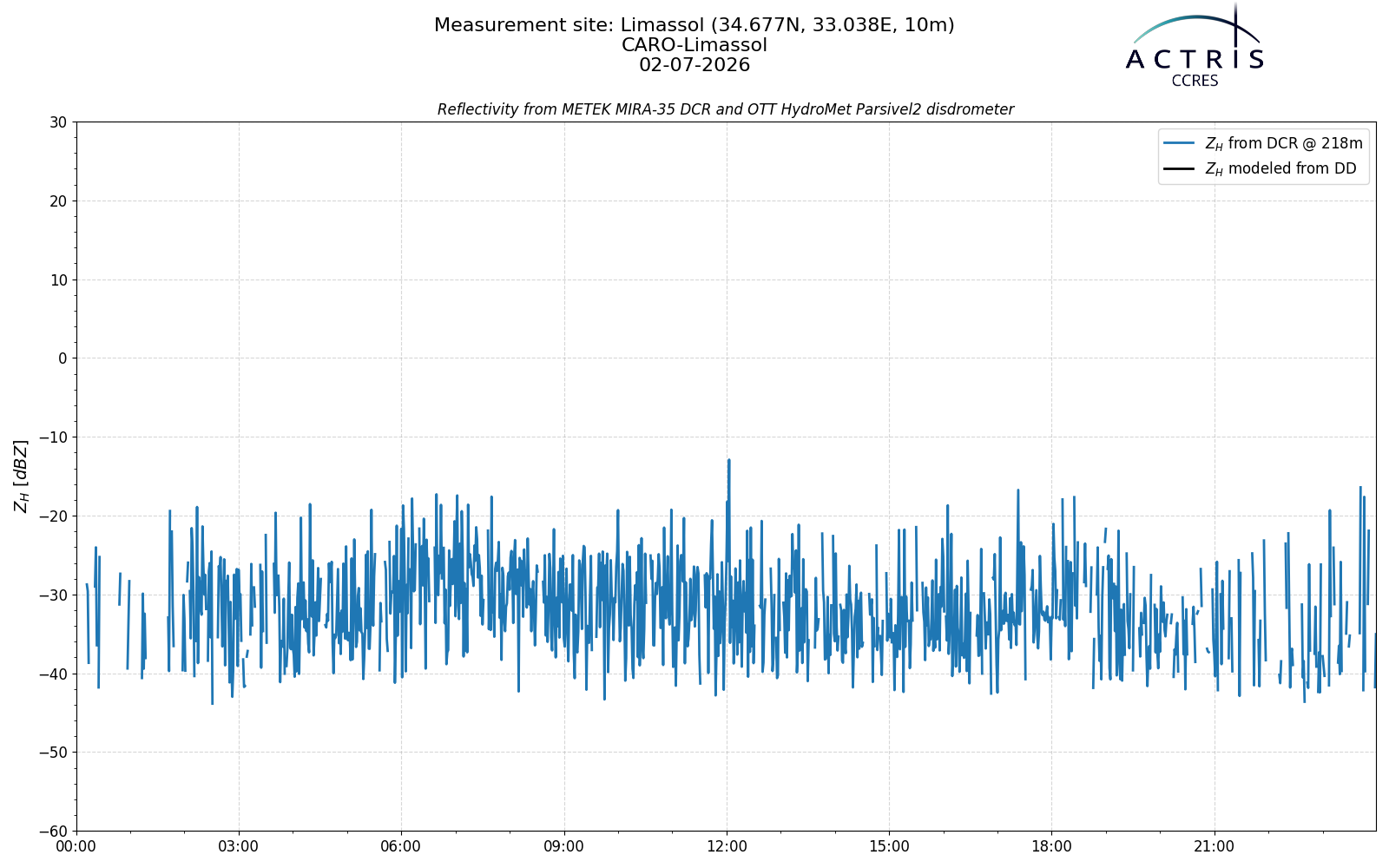Screen dimensions: 1389x868
Task: Click the x-axis time label '06:00'
Action: 401,847
